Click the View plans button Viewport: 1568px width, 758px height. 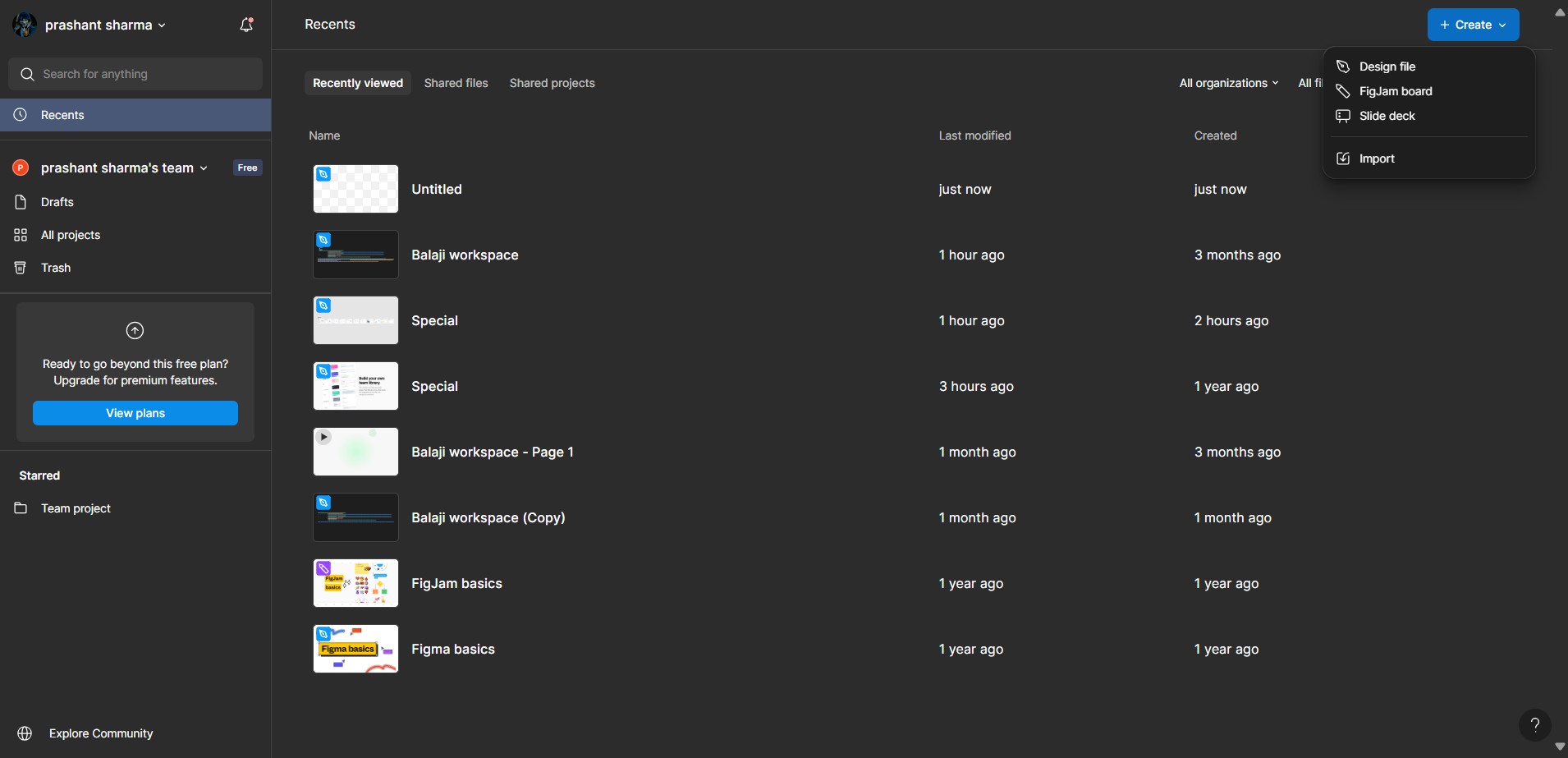tap(135, 413)
